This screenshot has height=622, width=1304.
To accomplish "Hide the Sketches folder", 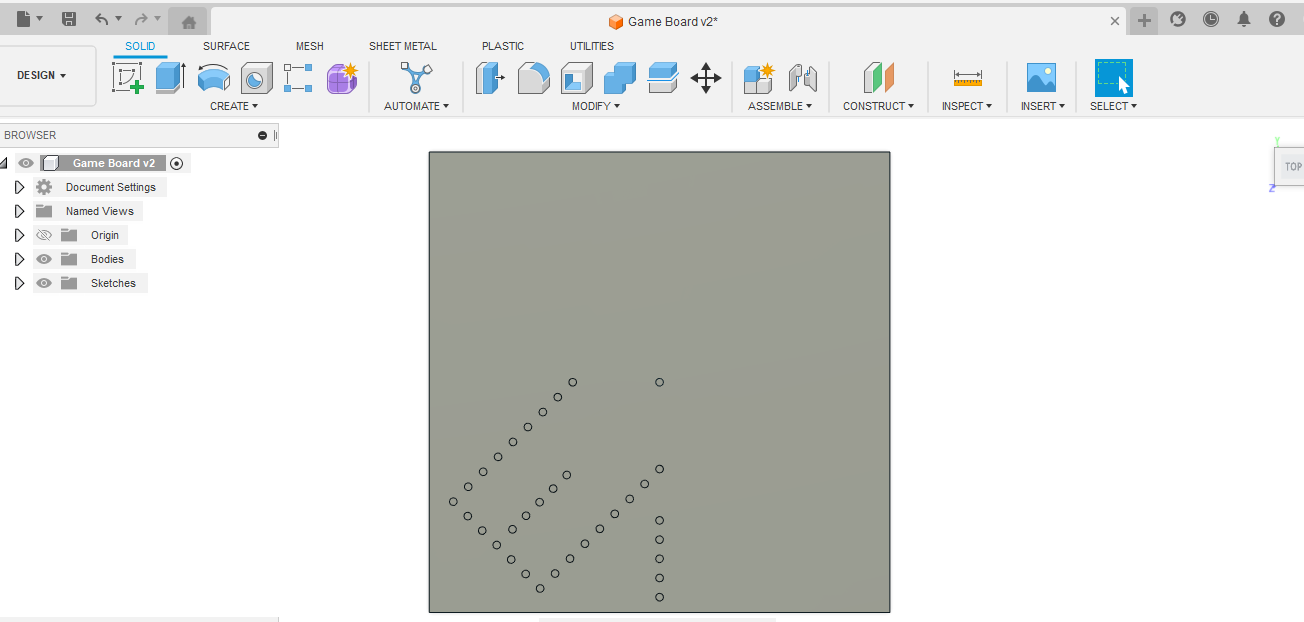I will tap(44, 283).
